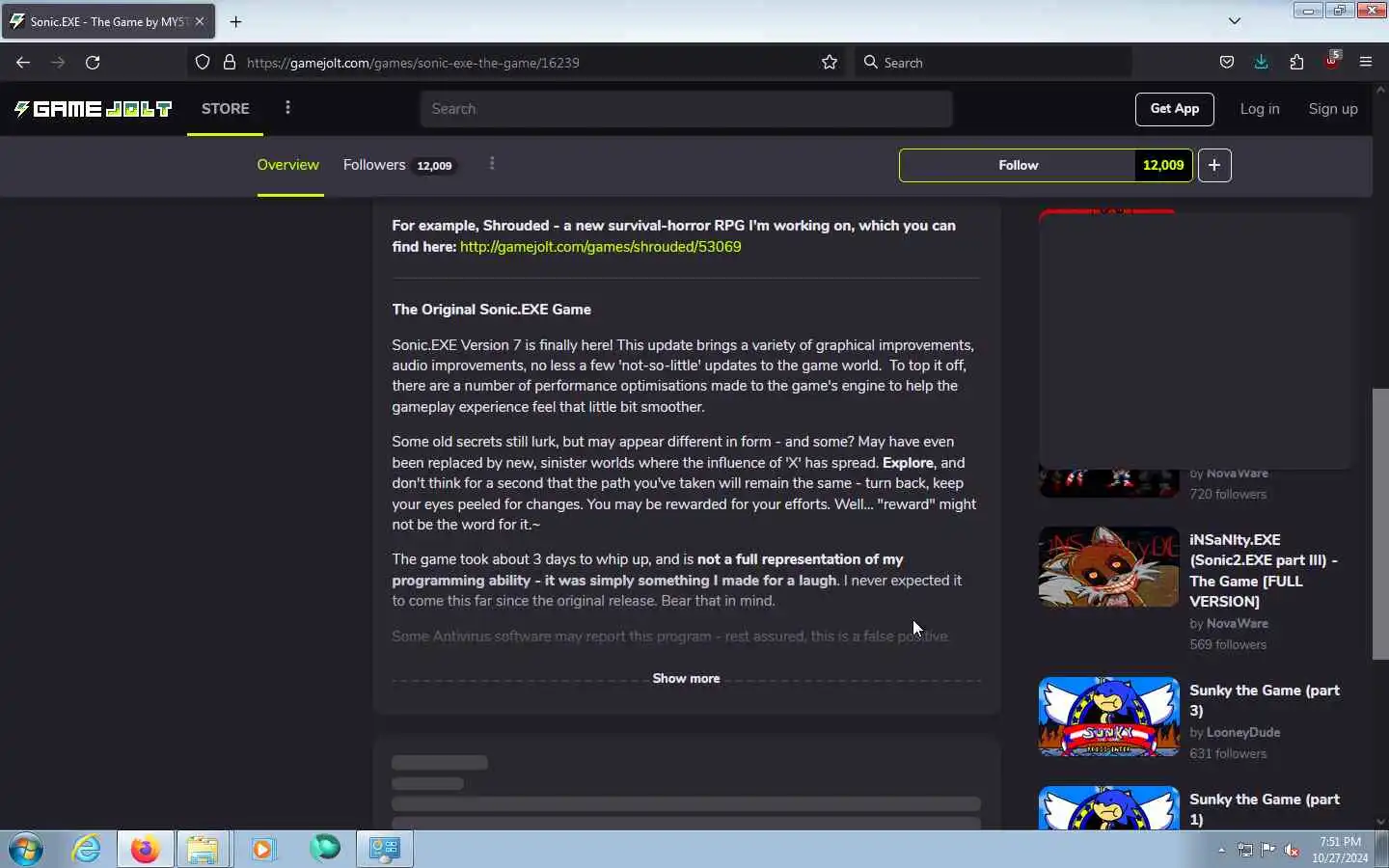Open the Log in link

click(1260, 109)
